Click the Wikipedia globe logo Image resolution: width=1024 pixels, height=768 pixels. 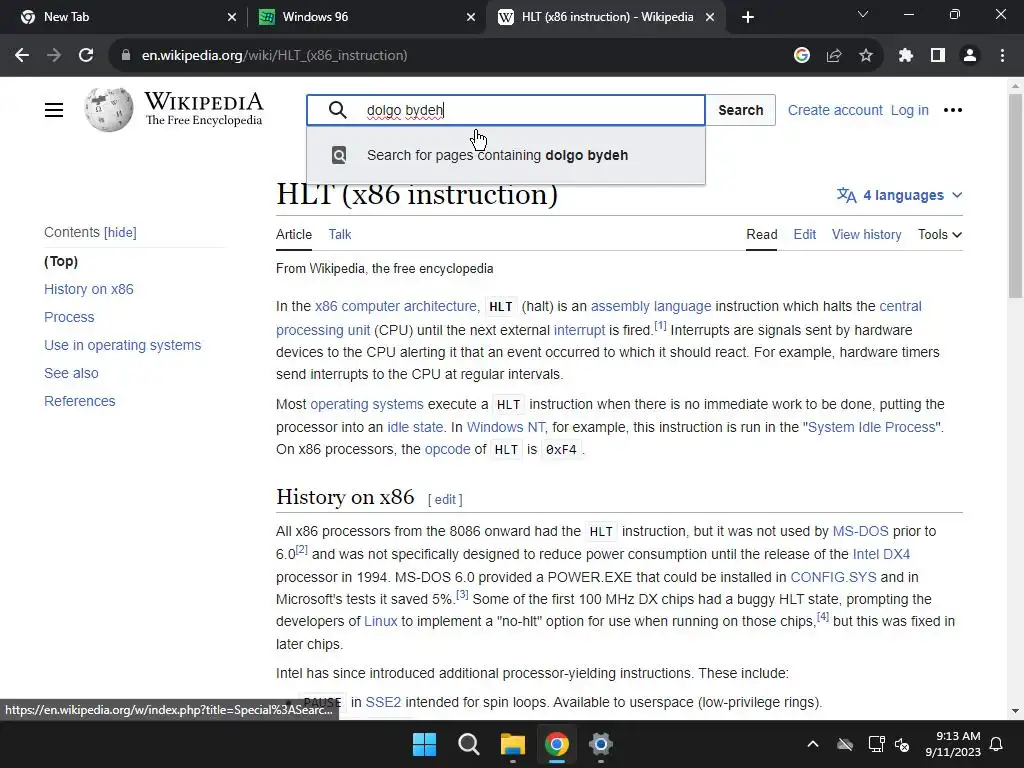108,110
